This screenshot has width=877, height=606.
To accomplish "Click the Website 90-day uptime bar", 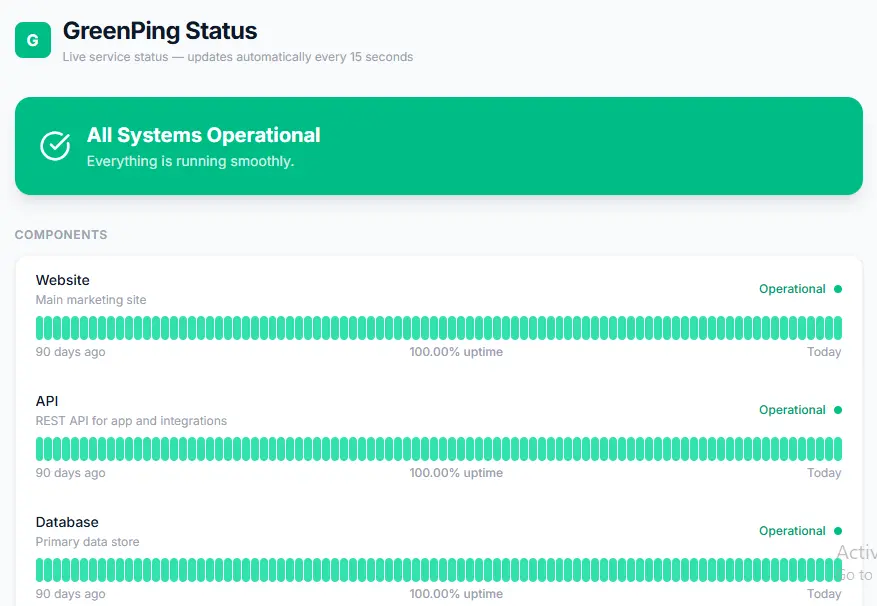I will (438, 328).
